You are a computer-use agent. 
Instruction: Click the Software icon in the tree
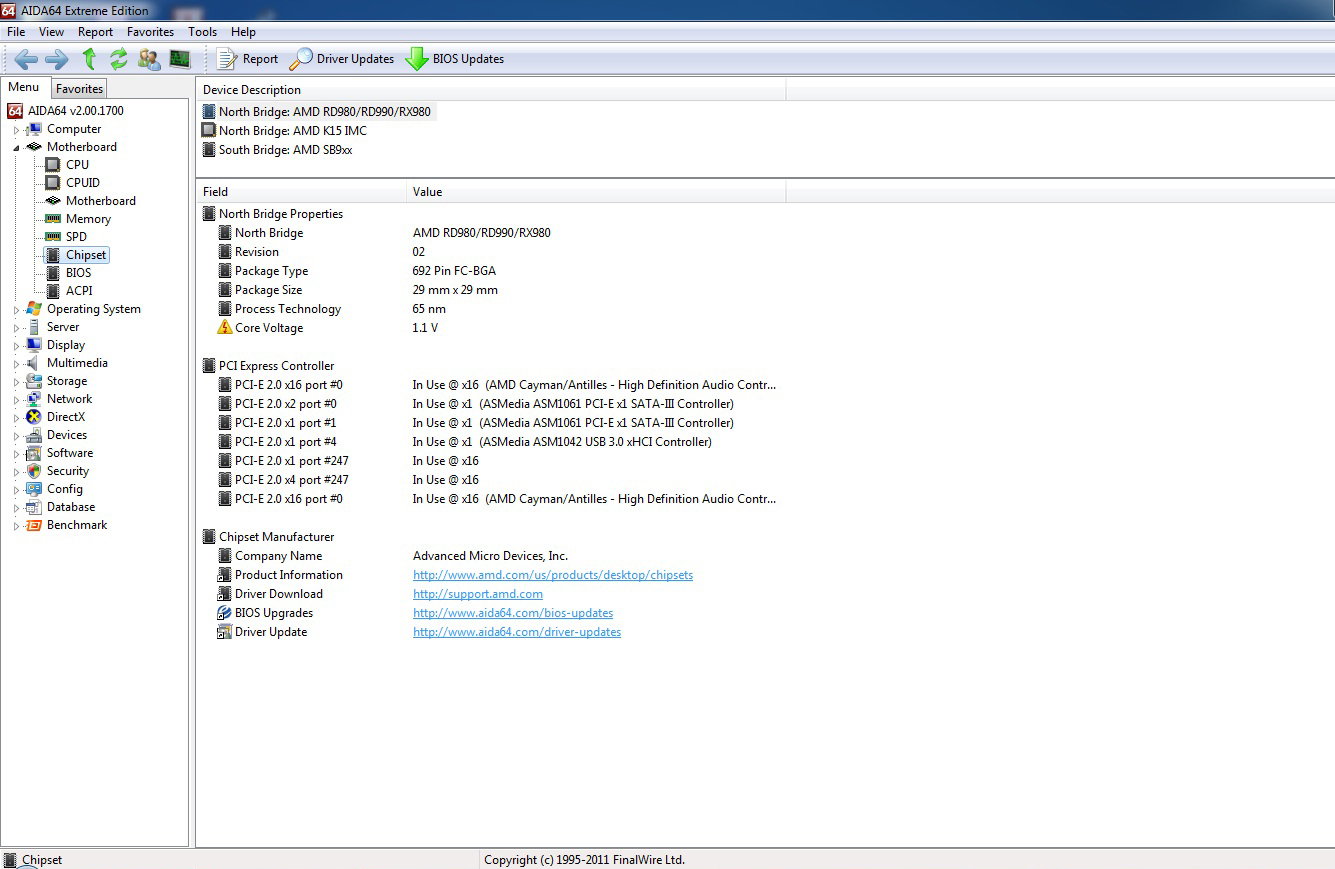tap(34, 453)
